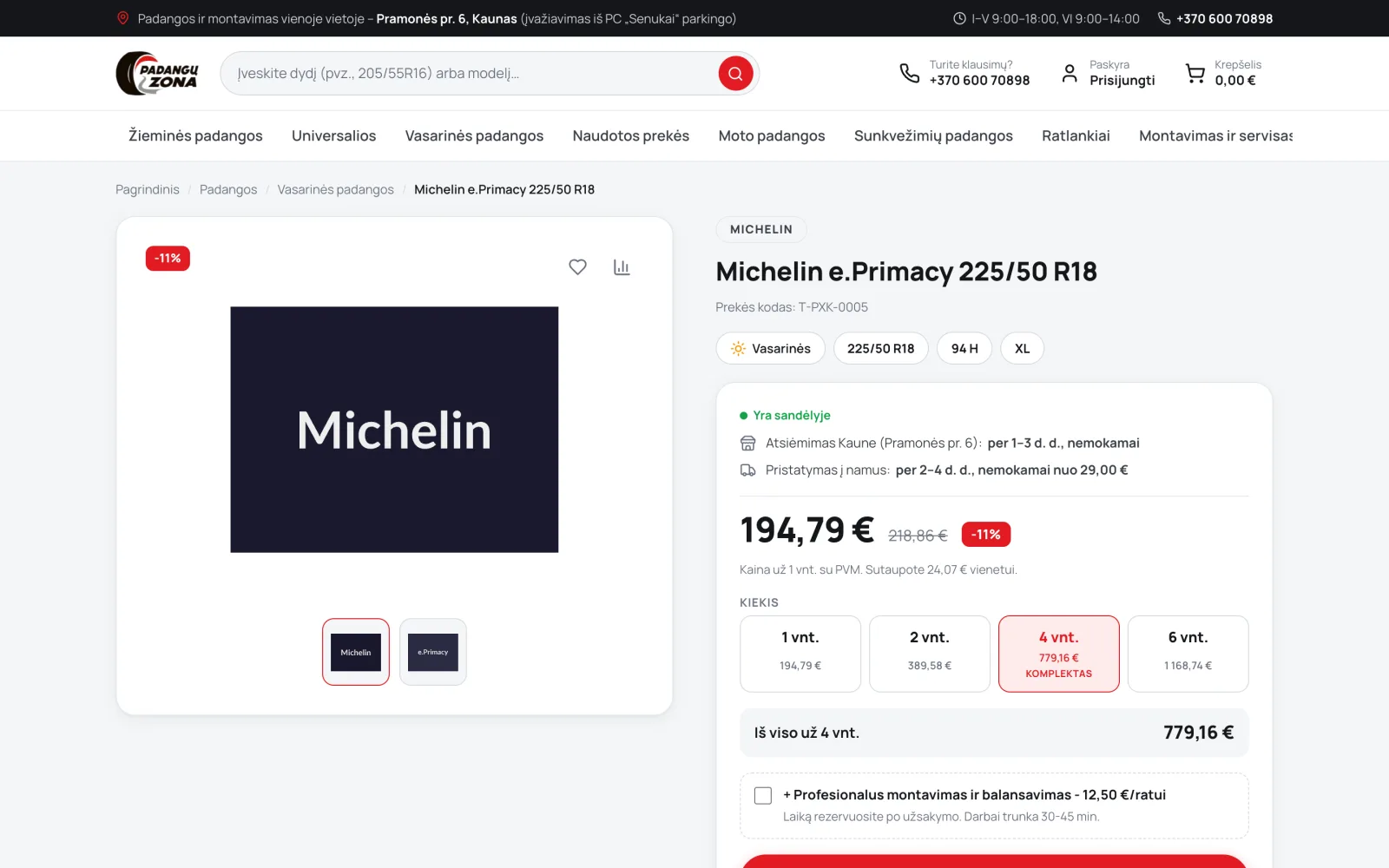Click the sun icon on Vasarinės tag
The image size is (1389, 868).
point(738,349)
